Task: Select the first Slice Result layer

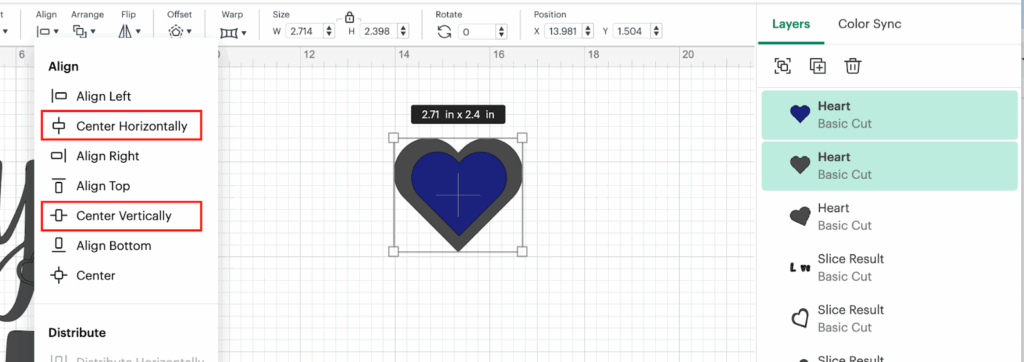Action: click(x=889, y=267)
